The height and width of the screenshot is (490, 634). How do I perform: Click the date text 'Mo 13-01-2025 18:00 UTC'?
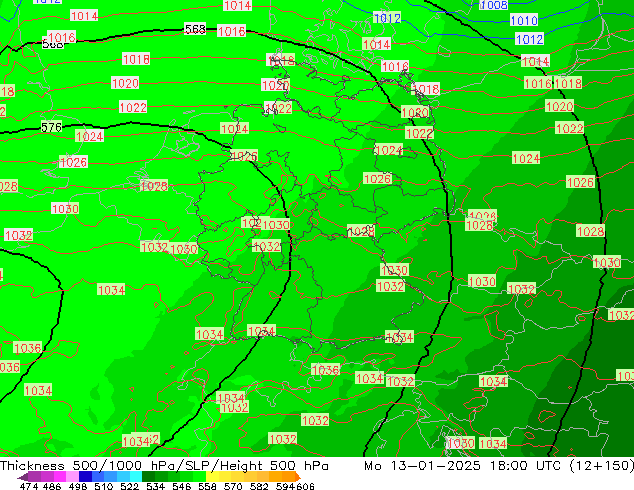(463, 465)
